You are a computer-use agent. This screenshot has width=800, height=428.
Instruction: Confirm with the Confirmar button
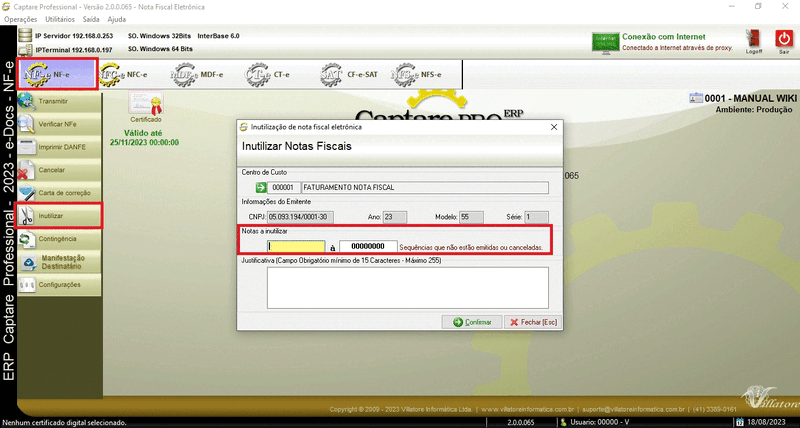click(x=472, y=322)
